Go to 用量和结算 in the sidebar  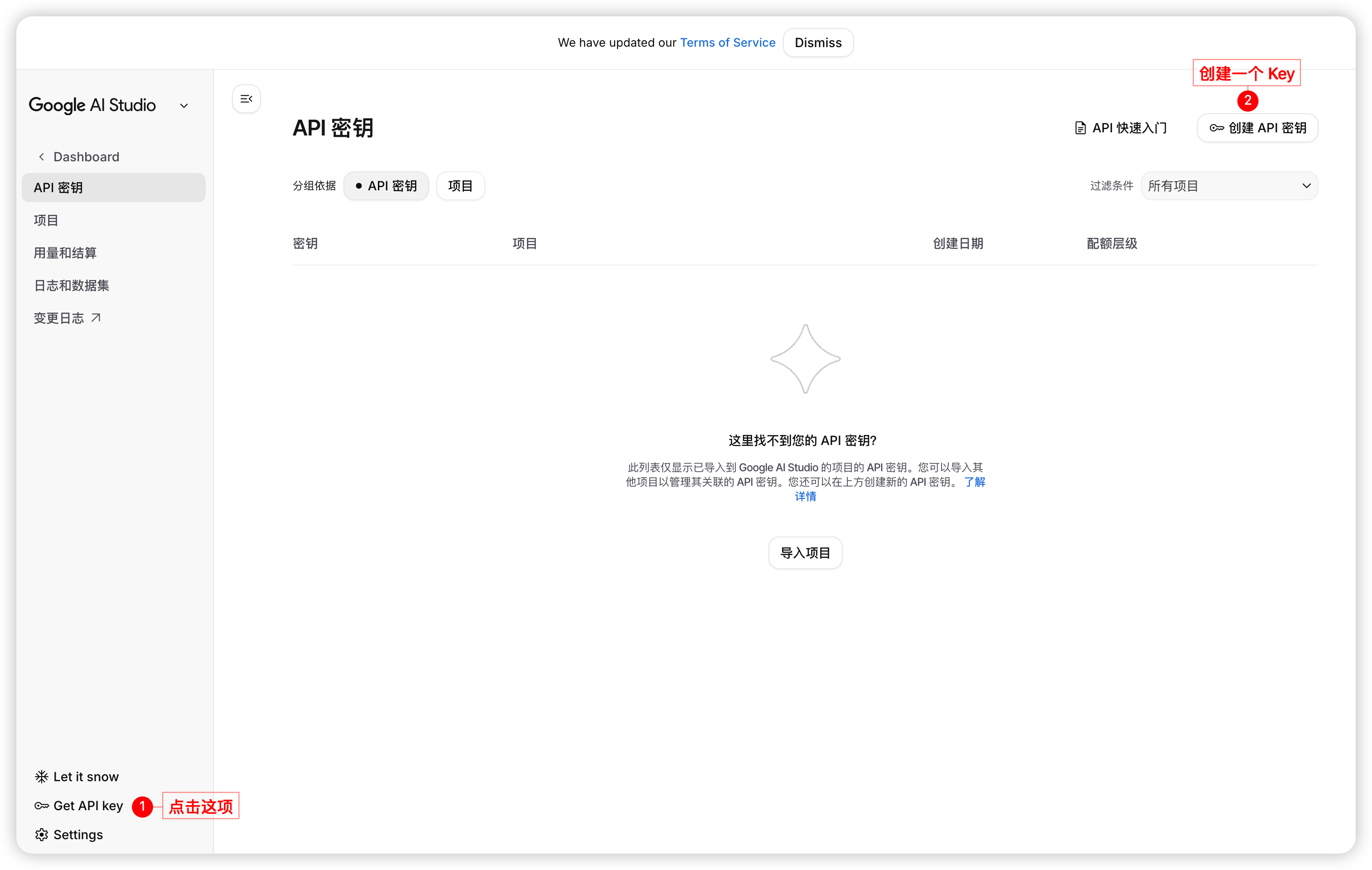65,253
